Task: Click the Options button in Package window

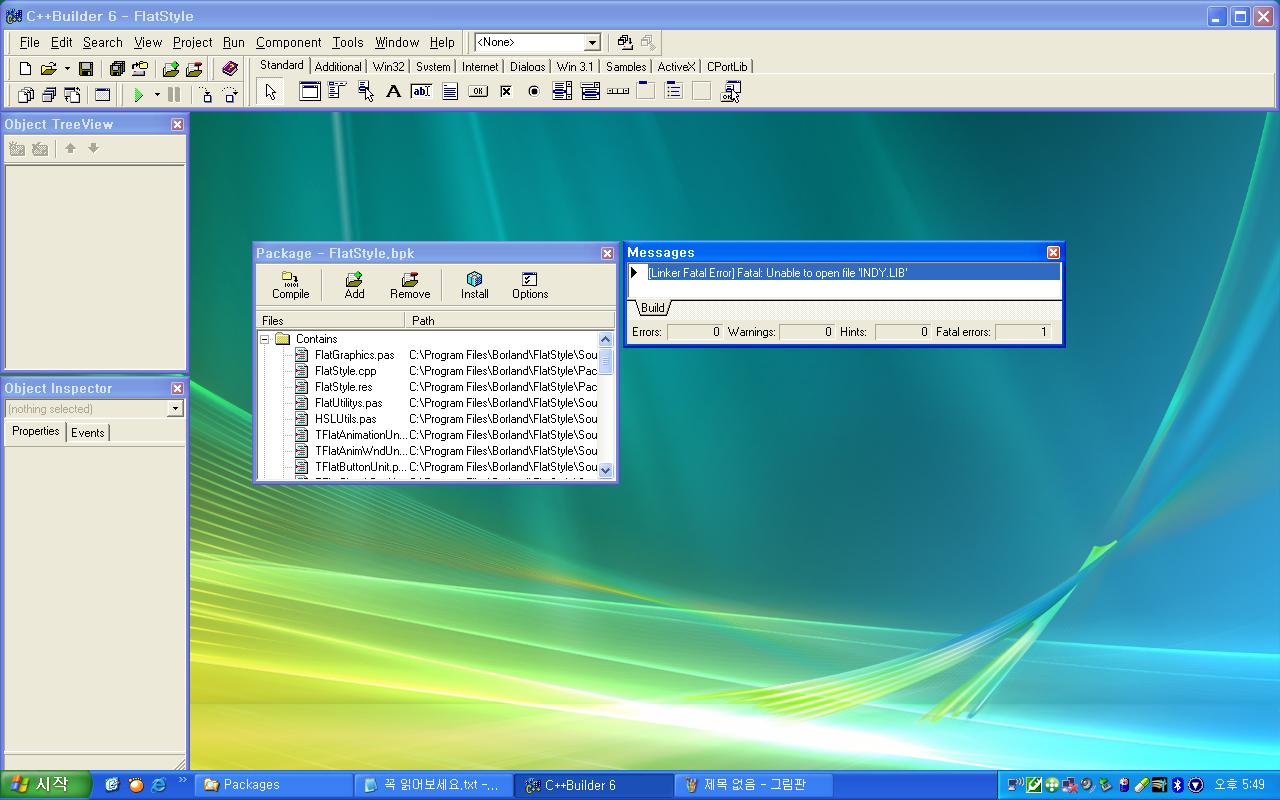Action: (529, 285)
